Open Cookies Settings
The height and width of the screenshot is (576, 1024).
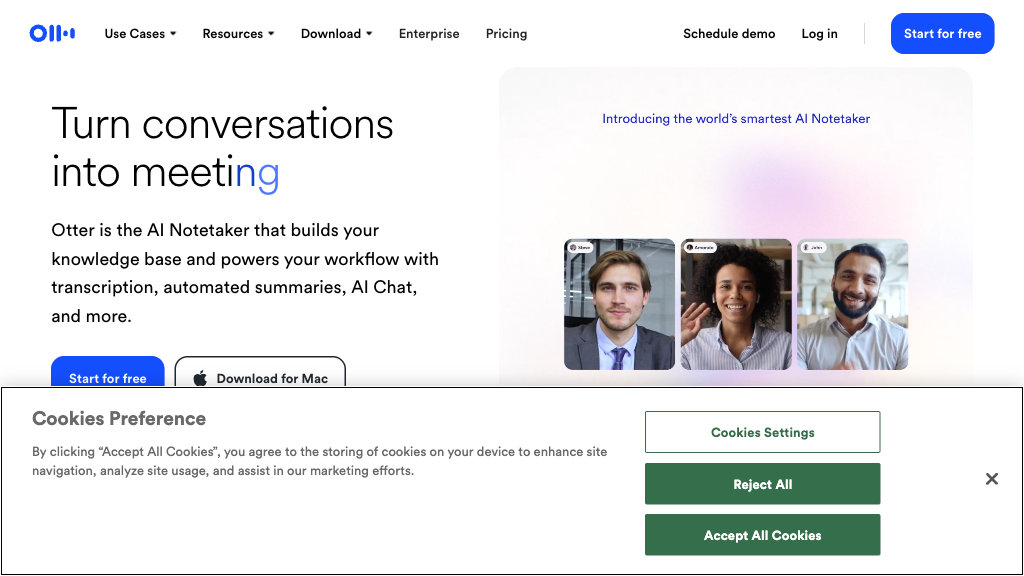(x=762, y=432)
